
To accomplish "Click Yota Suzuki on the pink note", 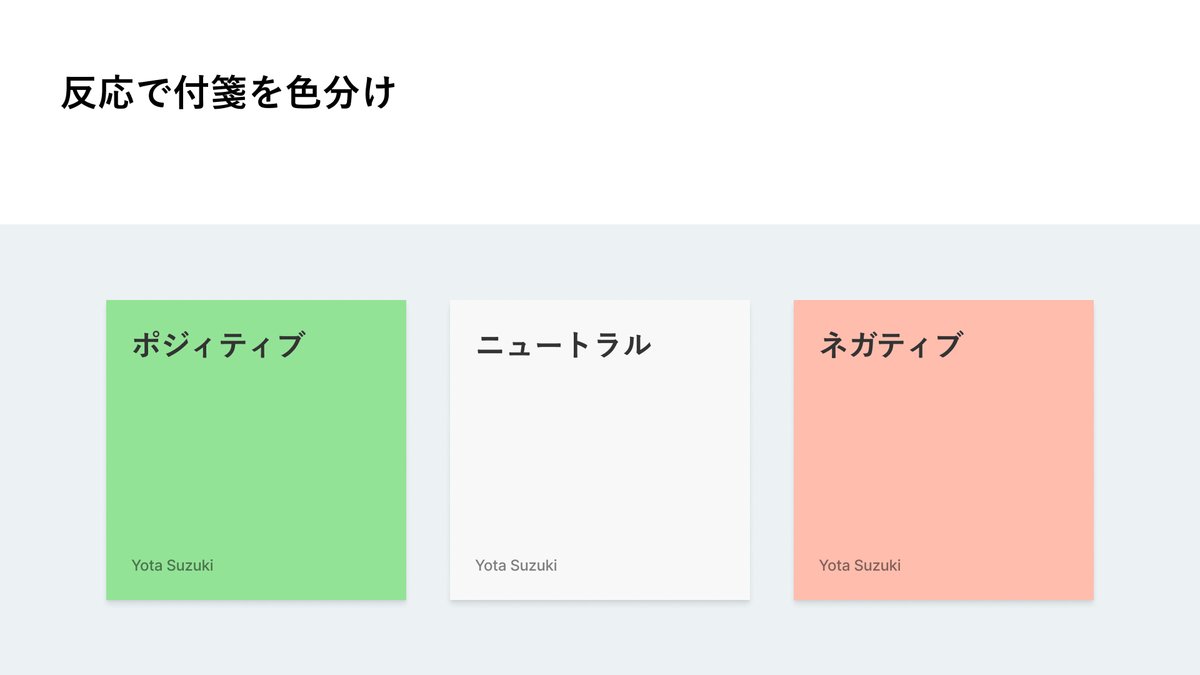I will (860, 565).
